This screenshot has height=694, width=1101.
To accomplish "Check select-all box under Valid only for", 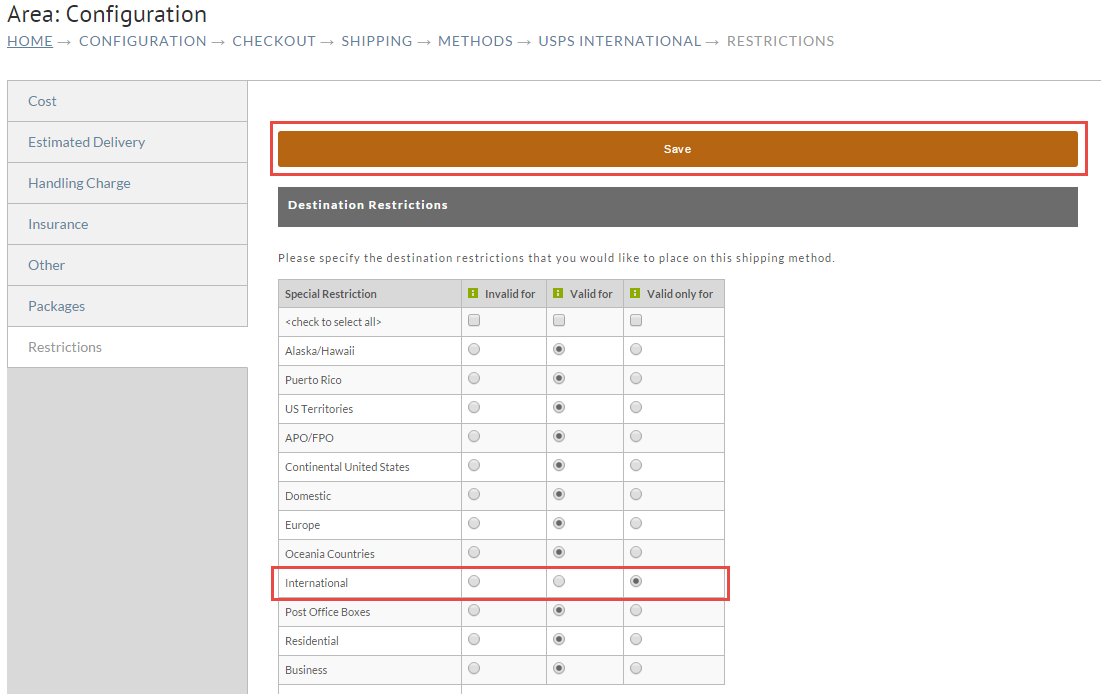I will [x=636, y=320].
